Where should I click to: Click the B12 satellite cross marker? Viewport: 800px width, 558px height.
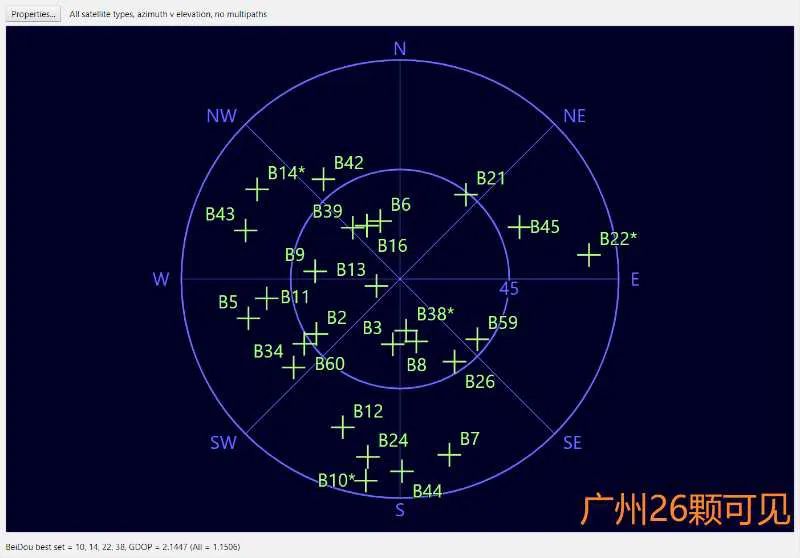[343, 427]
